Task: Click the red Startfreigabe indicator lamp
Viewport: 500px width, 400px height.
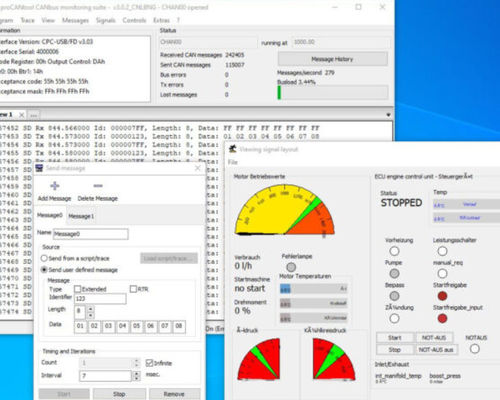Action: [442, 296]
